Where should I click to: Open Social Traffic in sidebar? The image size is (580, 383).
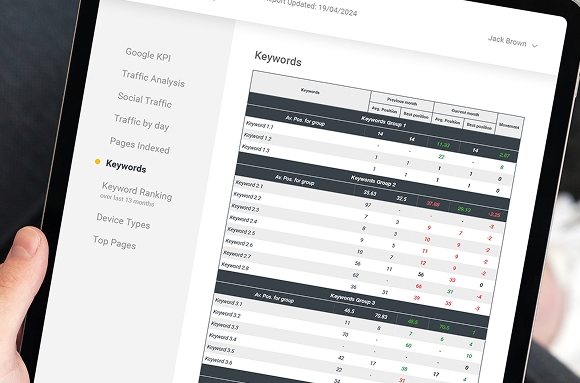[x=145, y=100]
